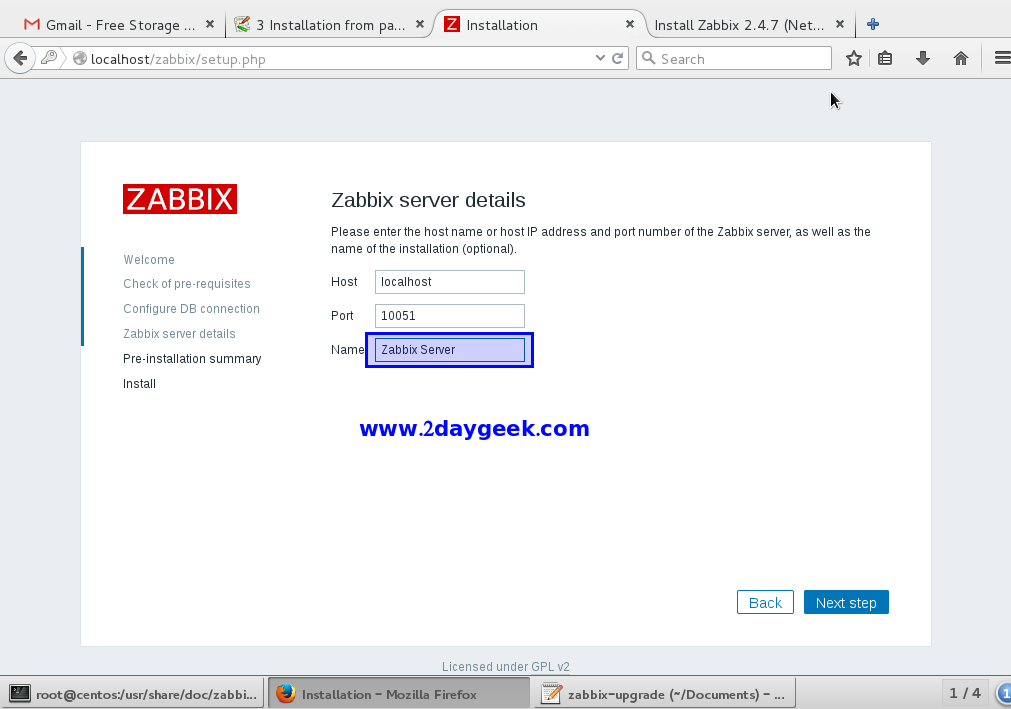Viewport: 1011px width, 709px height.
Task: Click the Gmail favicon on the first tab
Action: 32,24
